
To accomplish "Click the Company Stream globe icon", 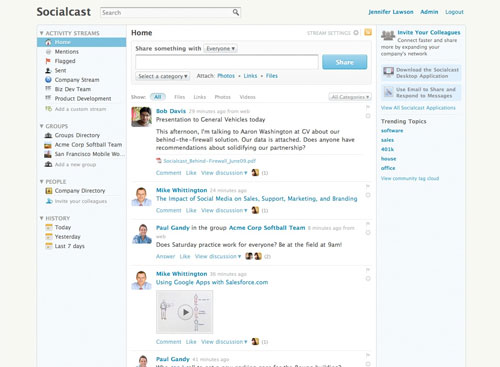I will tap(48, 80).
